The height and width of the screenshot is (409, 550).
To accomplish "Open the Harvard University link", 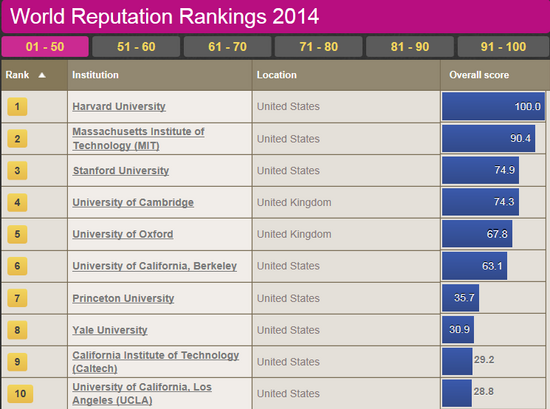I will click(119, 106).
